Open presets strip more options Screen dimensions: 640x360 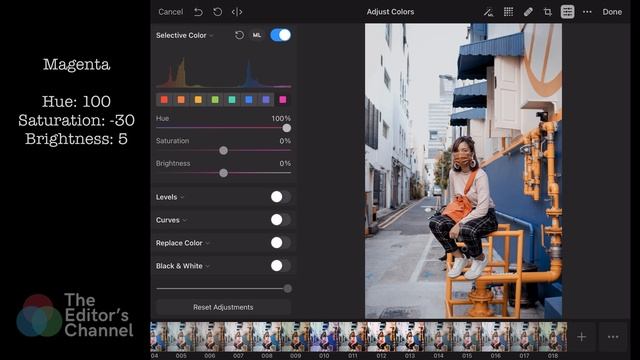pyautogui.click(x=613, y=337)
